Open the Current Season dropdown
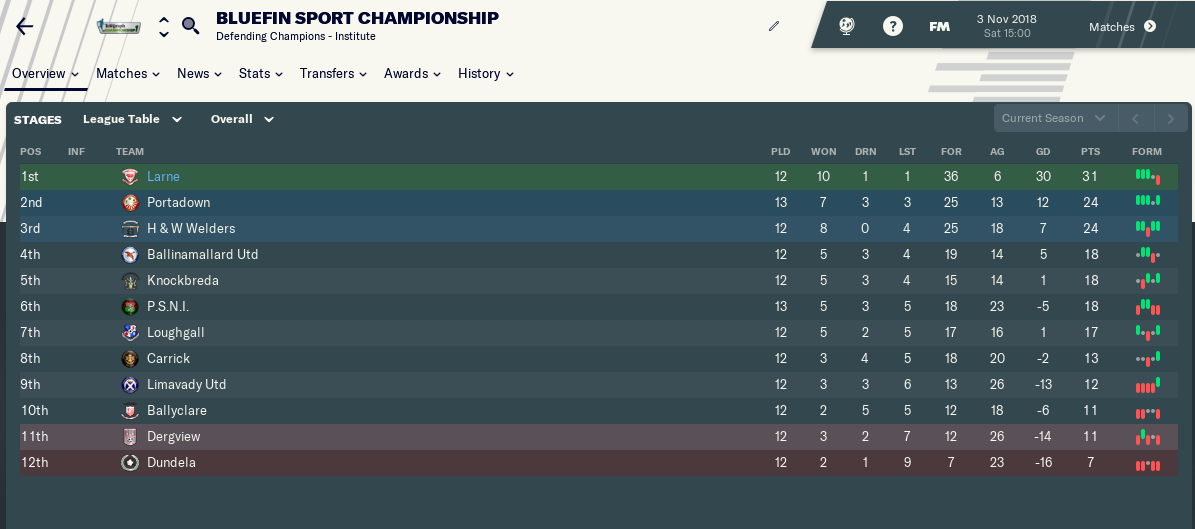Viewport: 1195px width, 529px height. coord(1054,118)
